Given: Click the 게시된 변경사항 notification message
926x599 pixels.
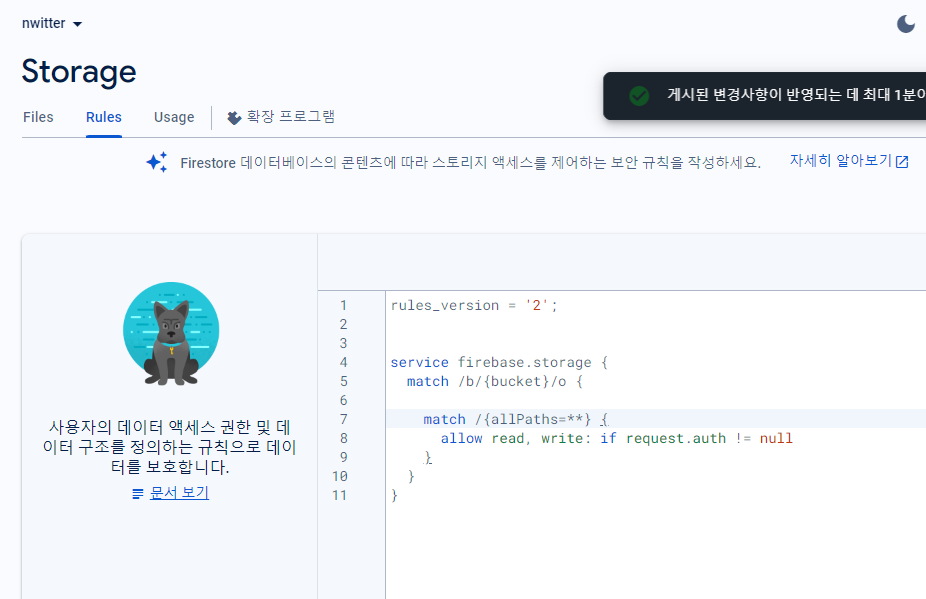Looking at the screenshot, I should pos(796,95).
